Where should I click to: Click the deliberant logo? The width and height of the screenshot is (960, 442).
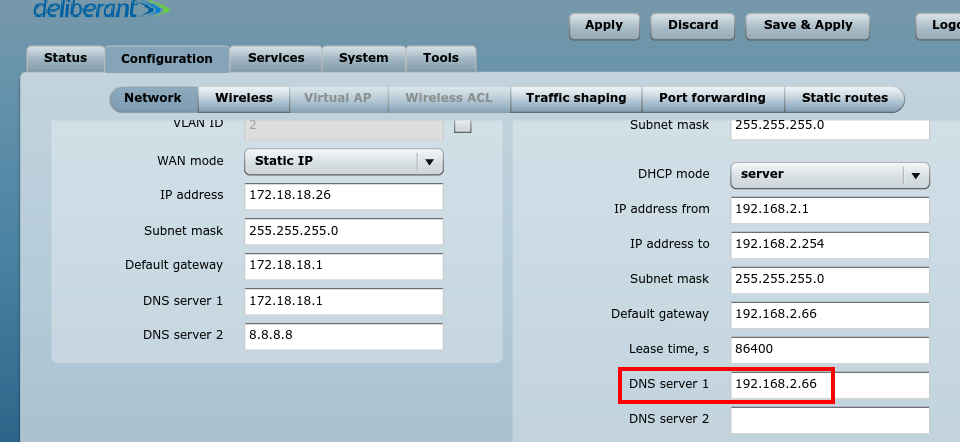click(x=101, y=9)
